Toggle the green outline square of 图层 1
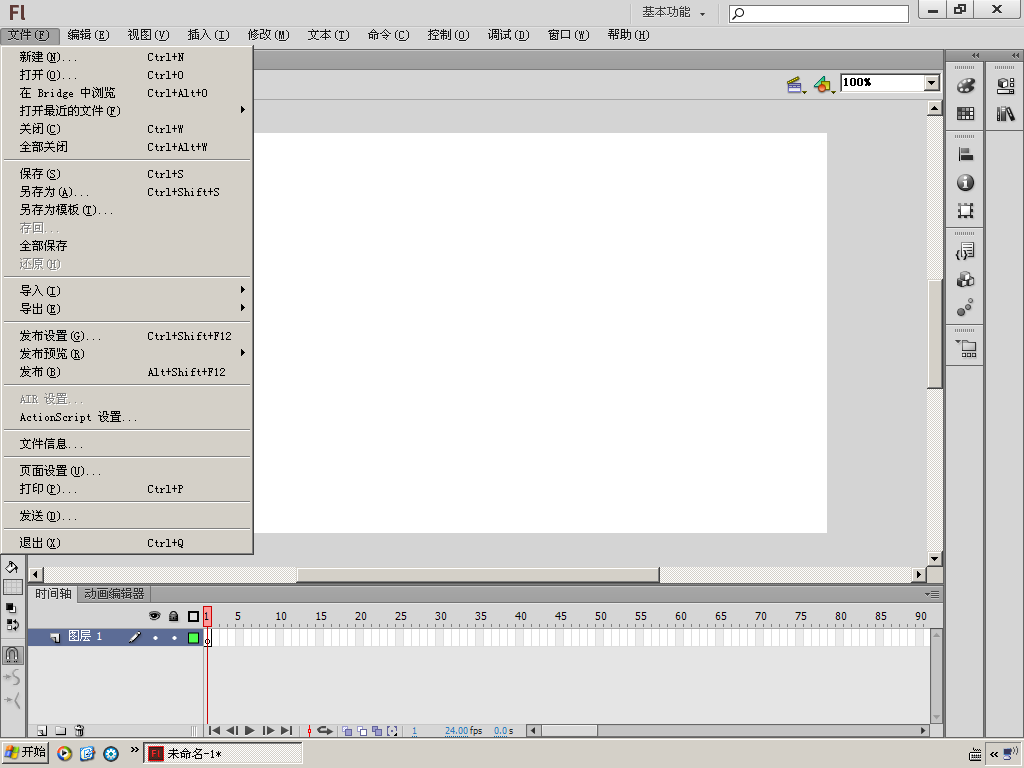Image resolution: width=1024 pixels, height=768 pixels. [x=193, y=637]
